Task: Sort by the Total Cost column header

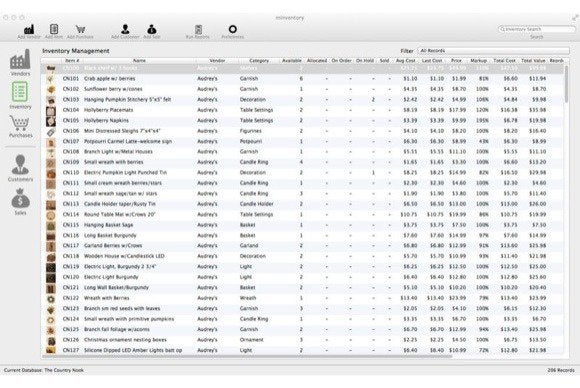Action: click(x=504, y=61)
